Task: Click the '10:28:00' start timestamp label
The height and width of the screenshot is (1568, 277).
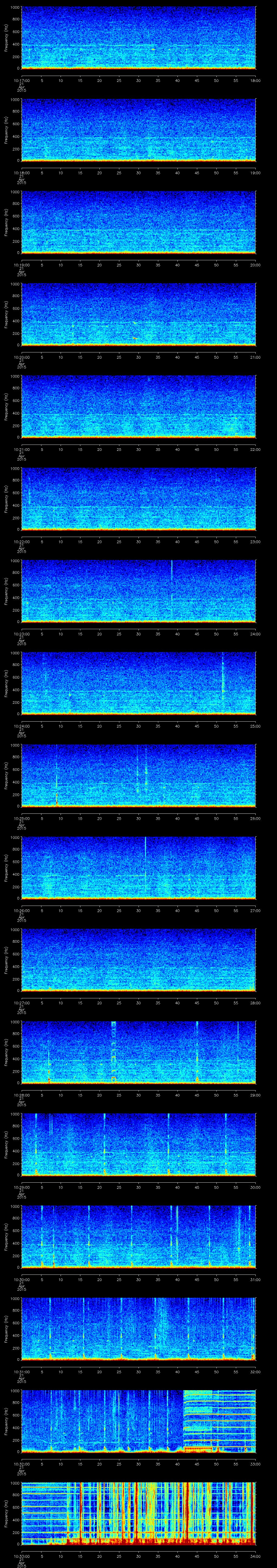Action: 21,1095
